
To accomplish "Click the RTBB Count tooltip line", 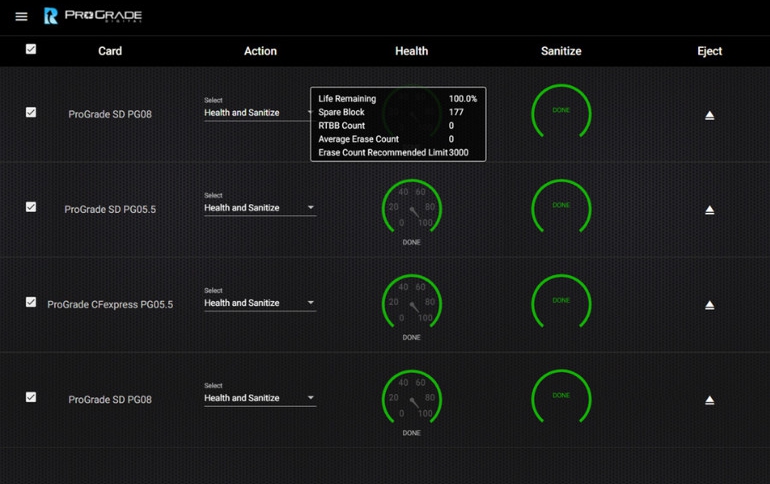I will click(x=386, y=126).
